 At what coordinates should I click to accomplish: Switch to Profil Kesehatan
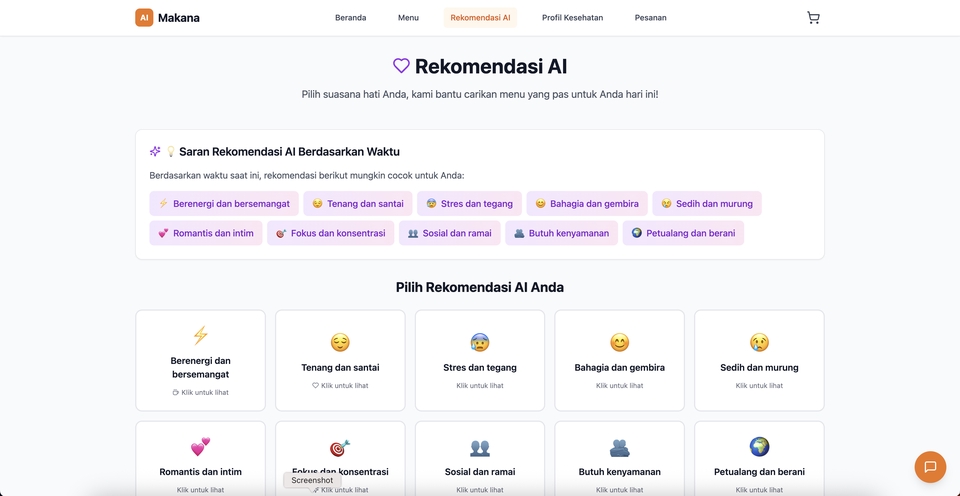point(572,17)
